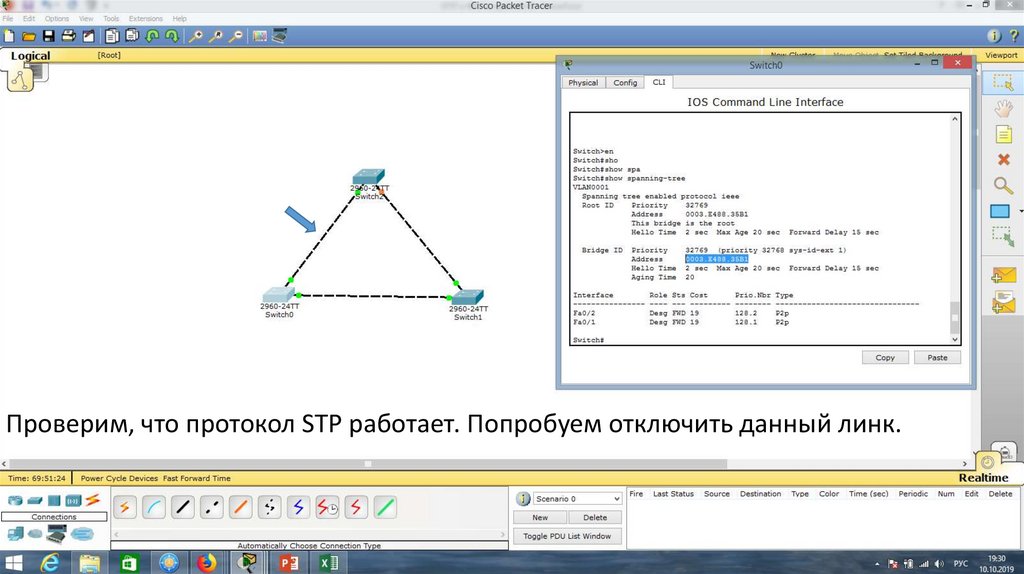Click the Logical workspace tab

point(30,56)
